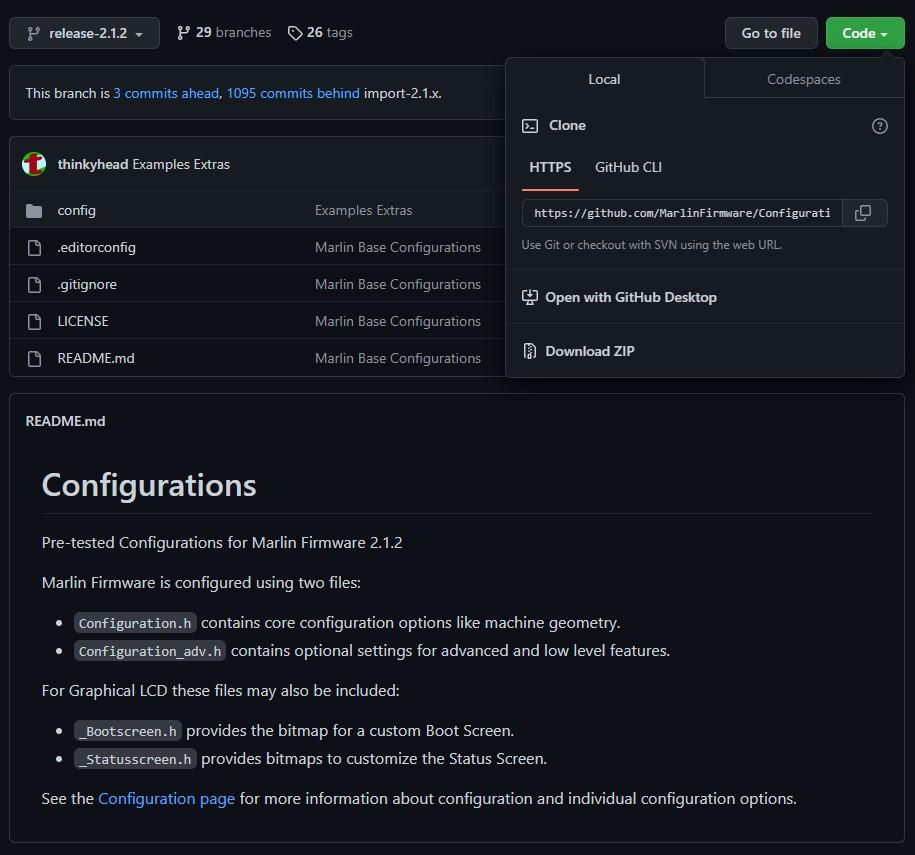Open Marlin Base Configurations commit for .gitignore

tap(397, 284)
